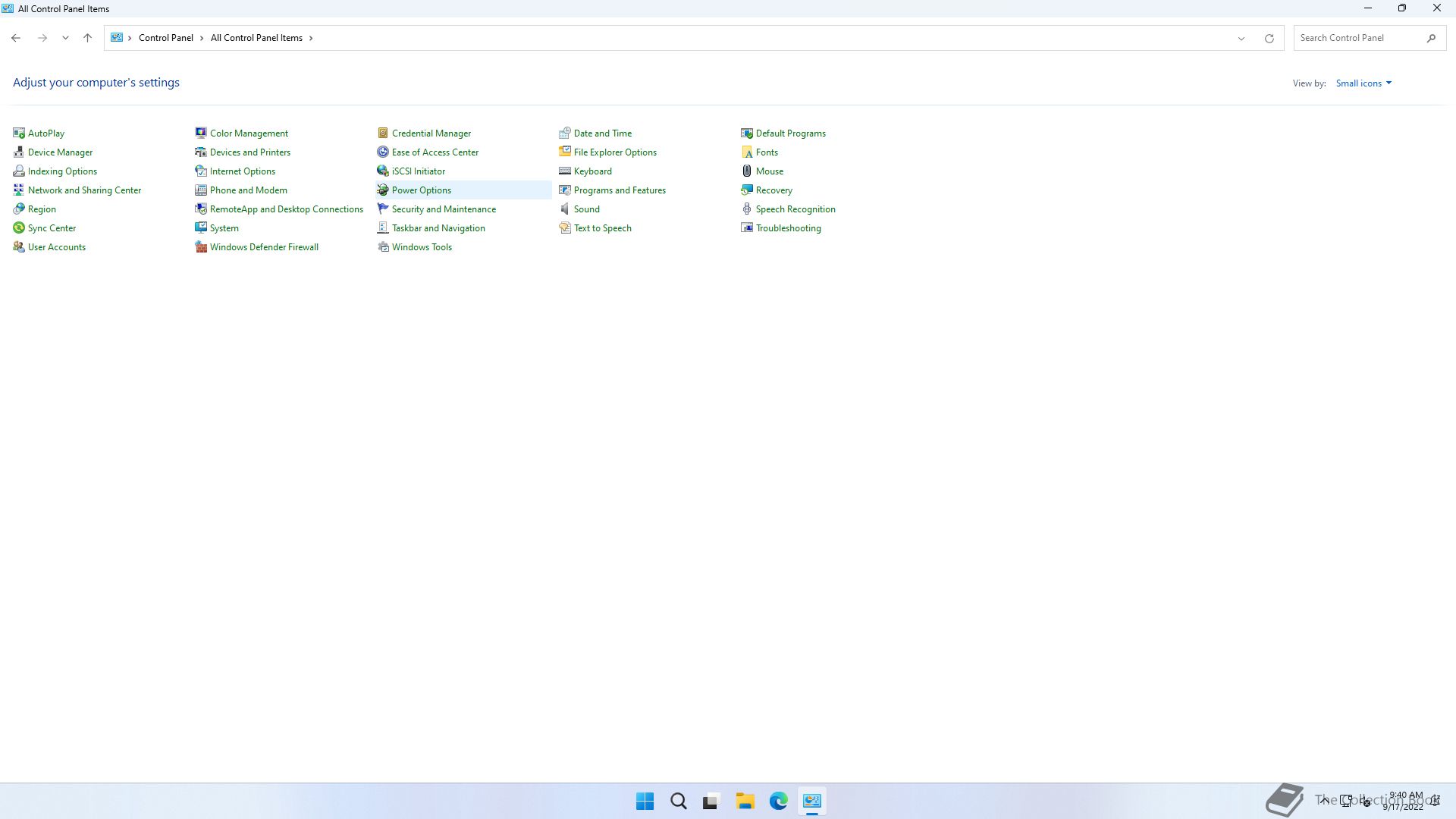Screen dimensions: 1456x819
Task: Click the Region globe icon
Action: 19,209
